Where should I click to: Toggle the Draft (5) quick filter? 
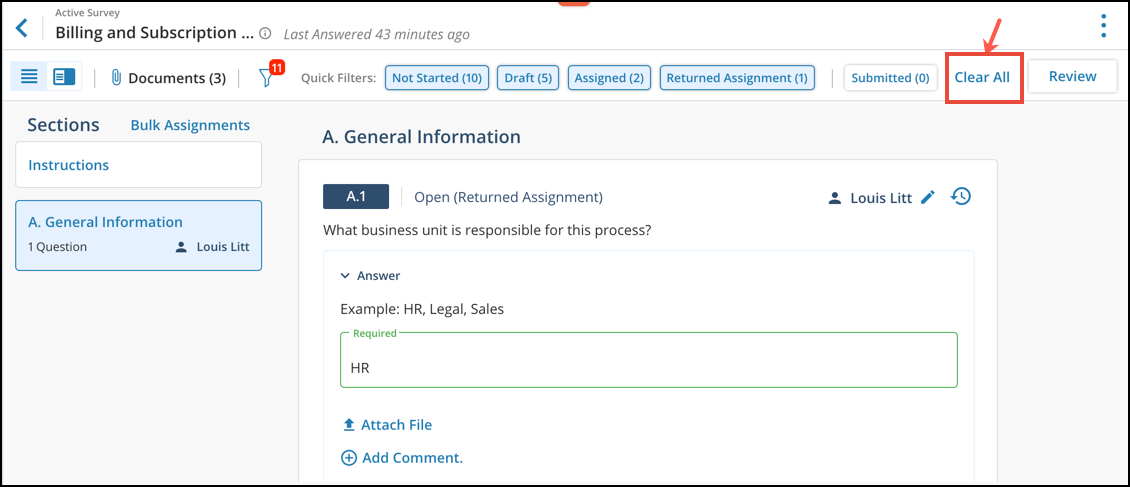tap(528, 78)
